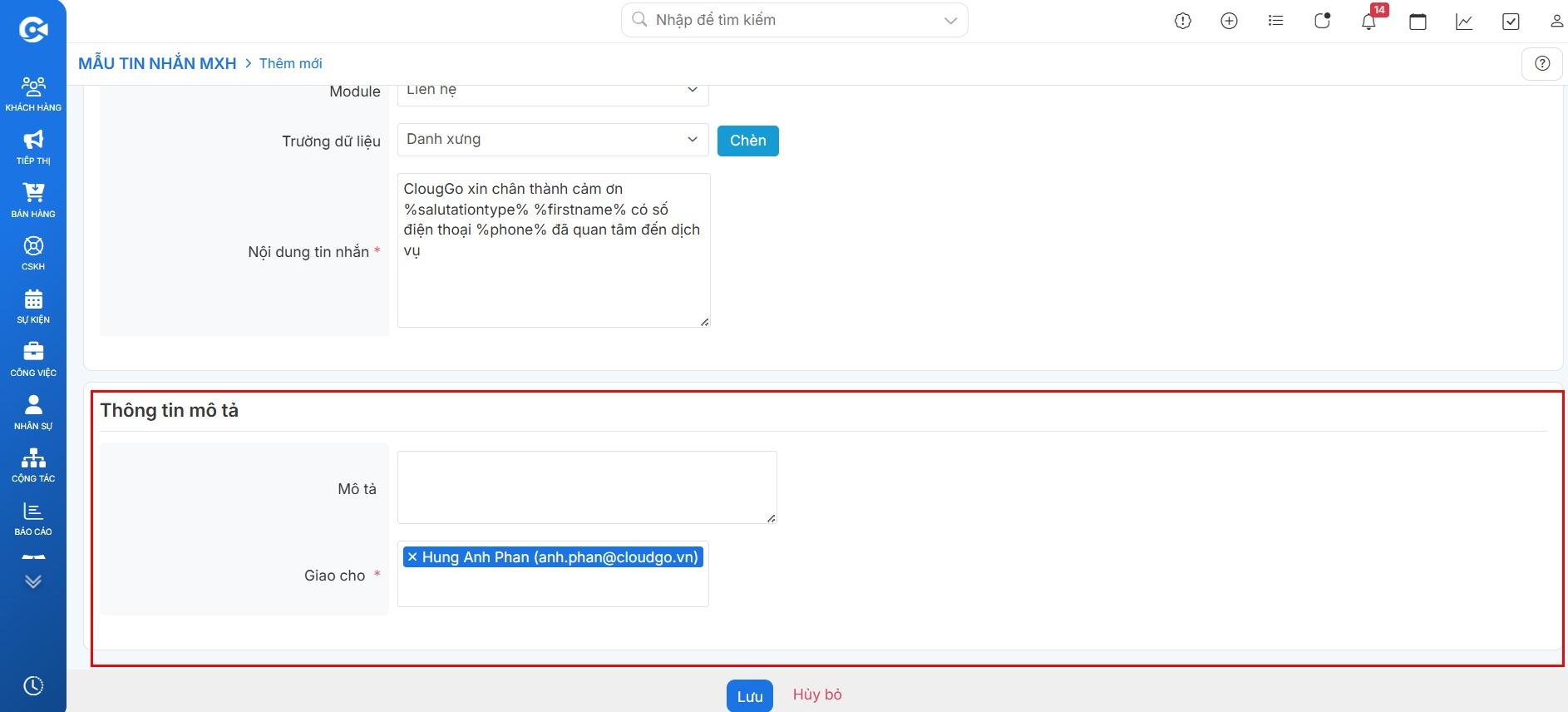Click into the Mô tả textarea

coord(587,487)
